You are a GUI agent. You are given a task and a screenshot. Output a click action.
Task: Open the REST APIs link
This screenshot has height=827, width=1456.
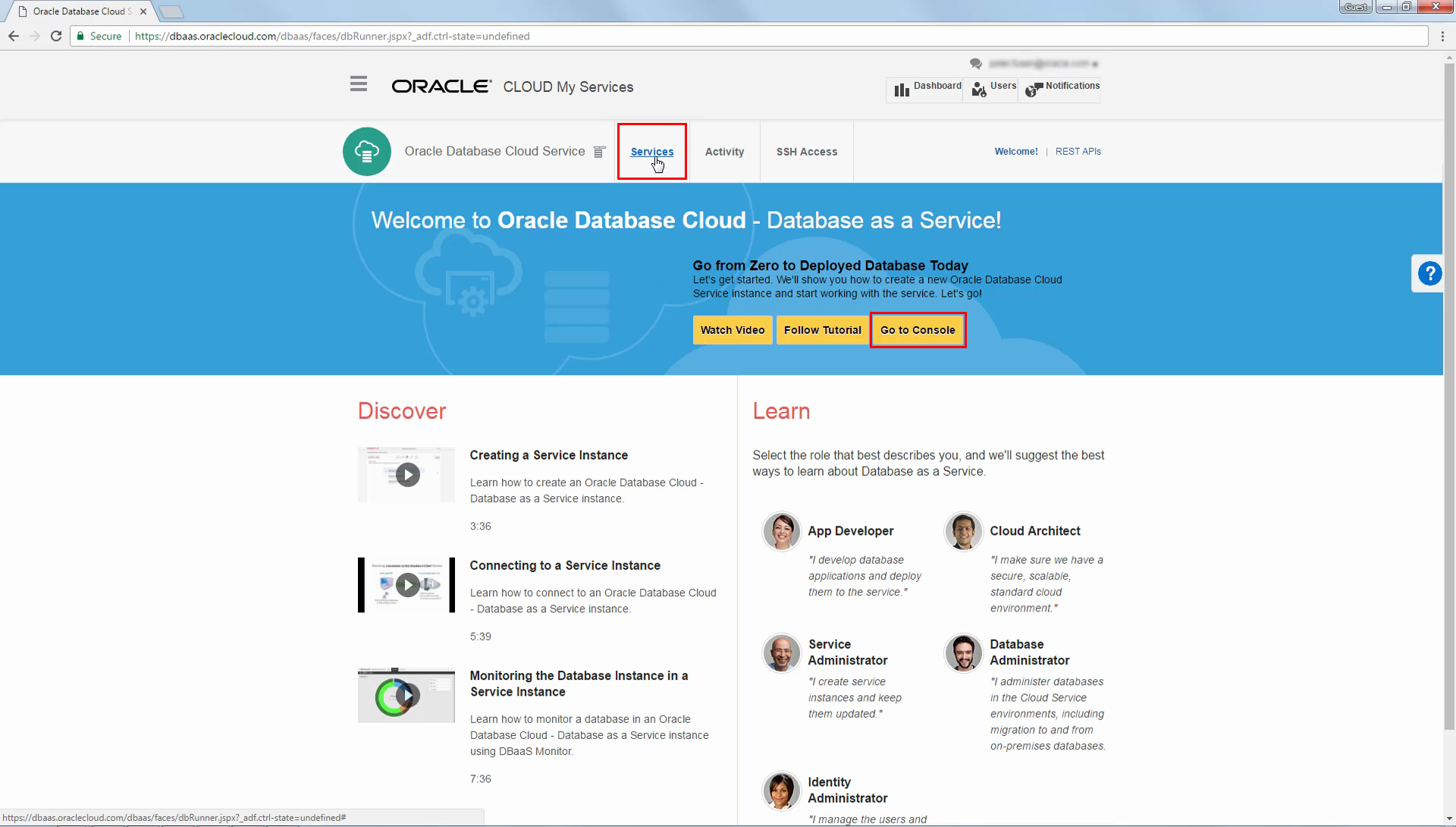point(1078,151)
